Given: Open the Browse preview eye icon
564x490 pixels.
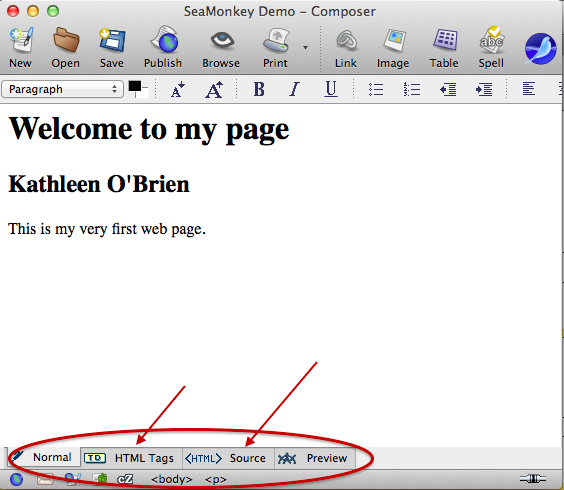Looking at the screenshot, I should coord(222,40).
